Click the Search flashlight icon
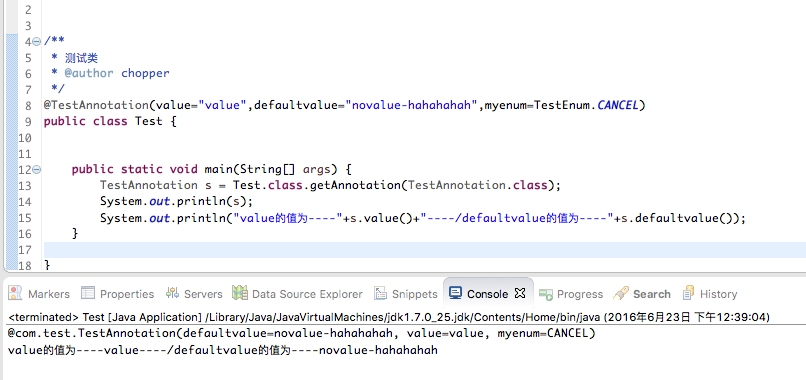Viewport: 806px width, 380px height. tap(621, 294)
